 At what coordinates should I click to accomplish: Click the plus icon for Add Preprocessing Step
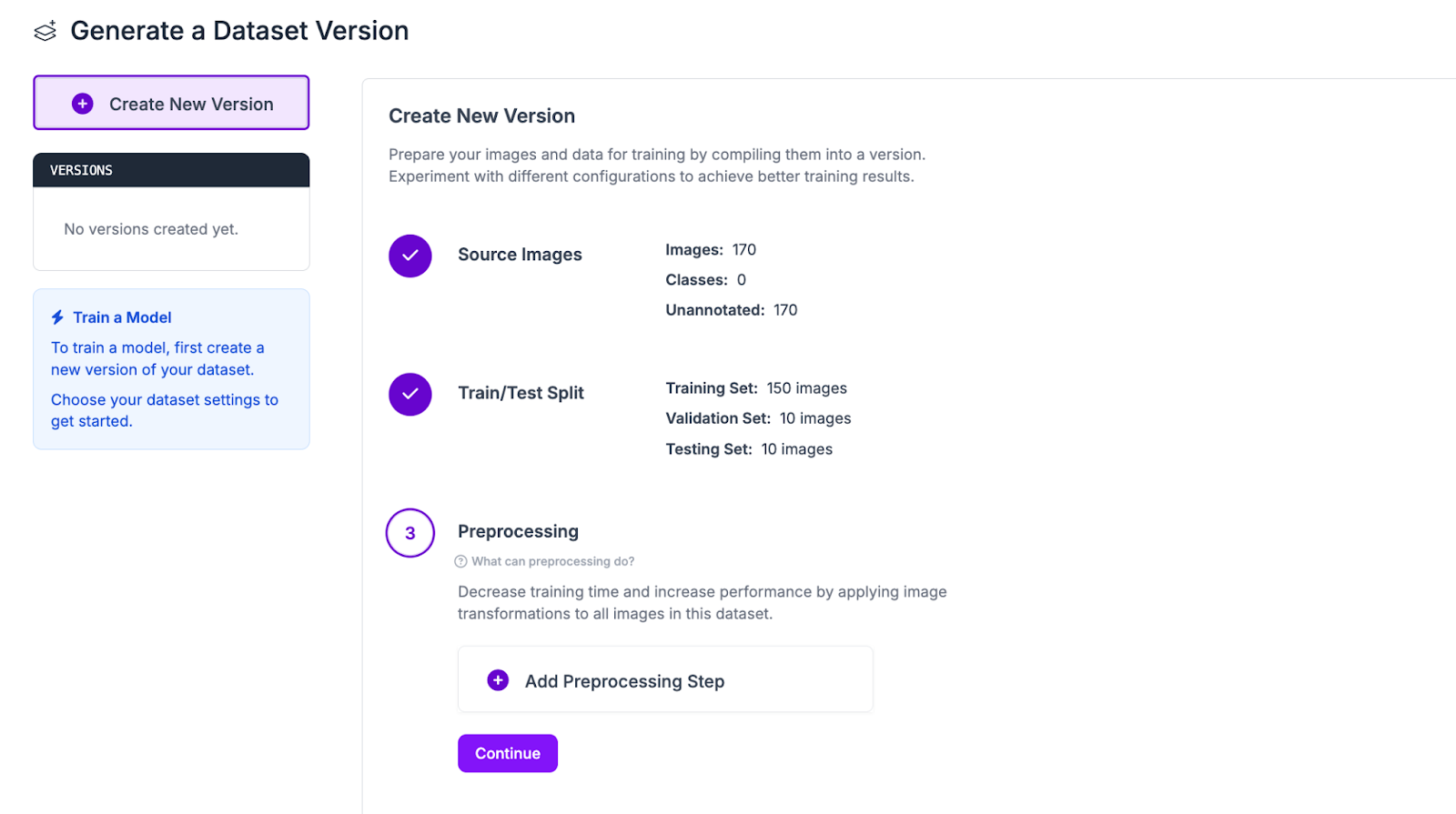click(498, 680)
